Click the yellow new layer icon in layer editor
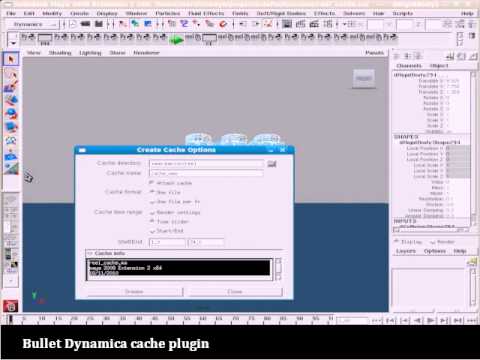Screen dimensions: 480x360 tap(472, 262)
